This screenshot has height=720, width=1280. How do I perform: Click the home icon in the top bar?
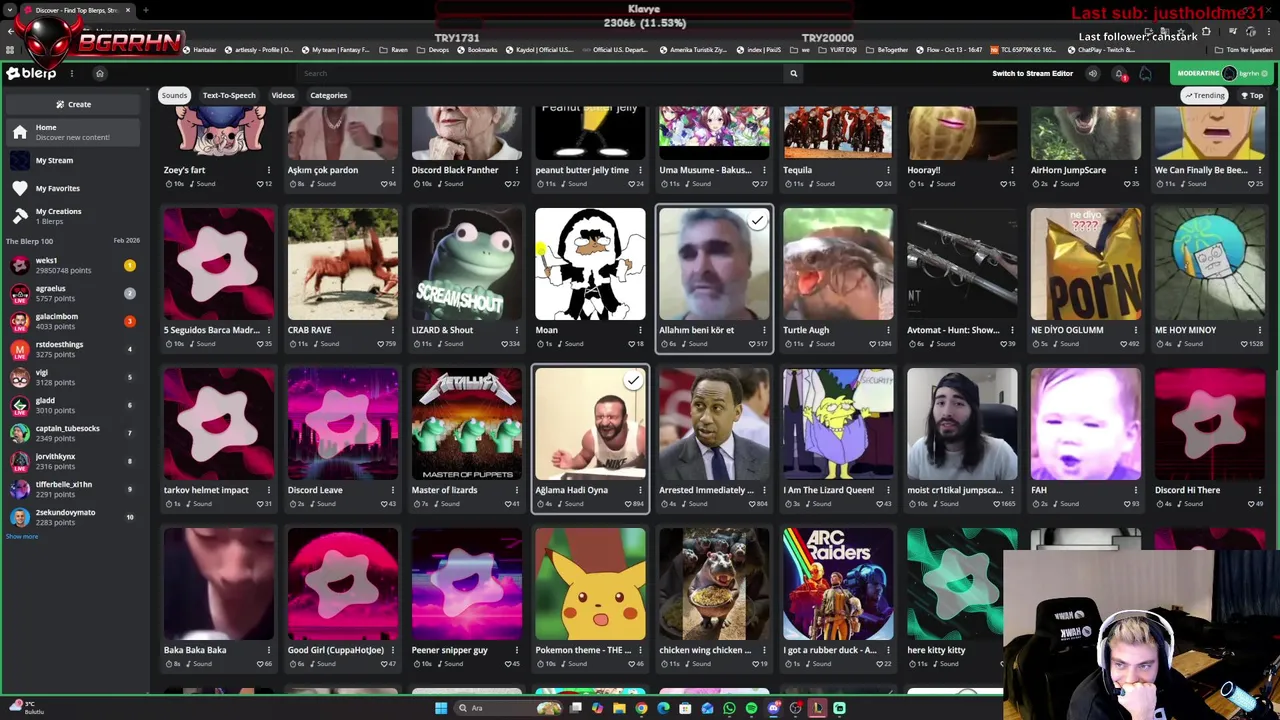(100, 73)
